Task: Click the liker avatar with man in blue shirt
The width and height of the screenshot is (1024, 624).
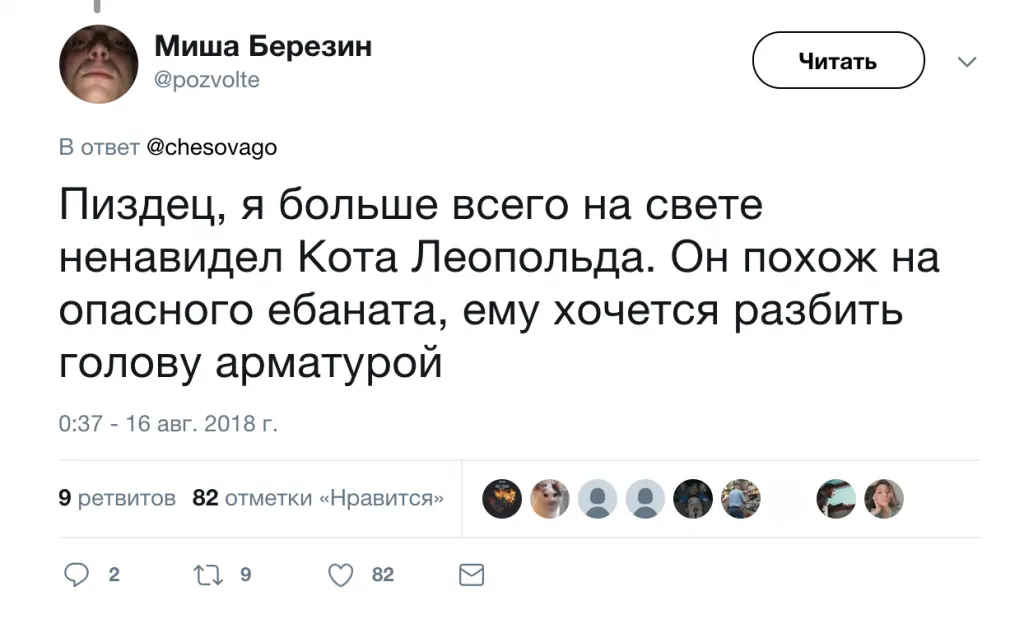Action: pyautogui.click(x=741, y=498)
